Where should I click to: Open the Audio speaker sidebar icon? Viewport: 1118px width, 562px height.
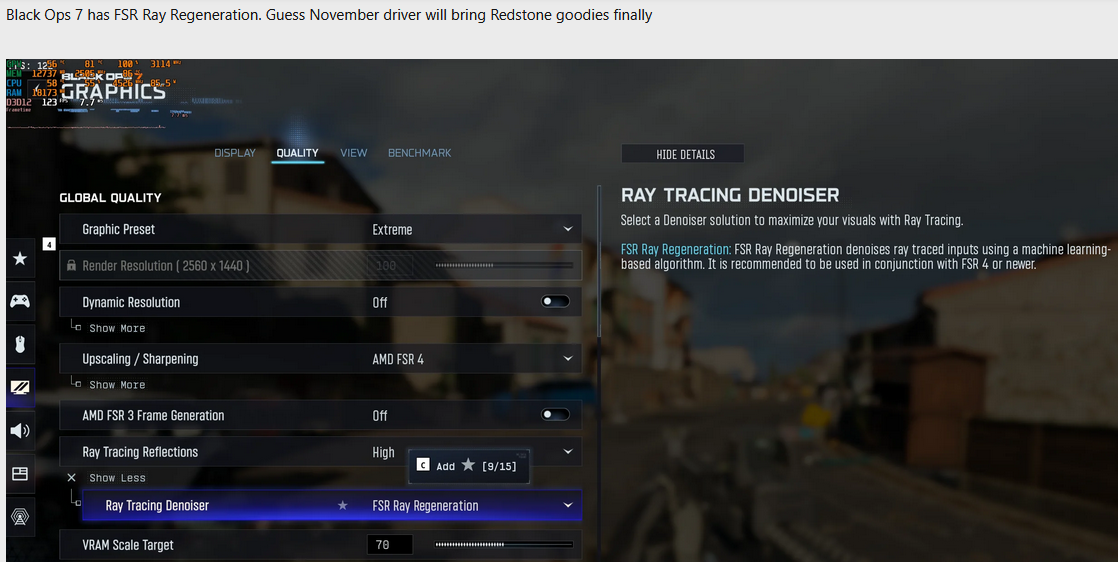[x=20, y=430]
